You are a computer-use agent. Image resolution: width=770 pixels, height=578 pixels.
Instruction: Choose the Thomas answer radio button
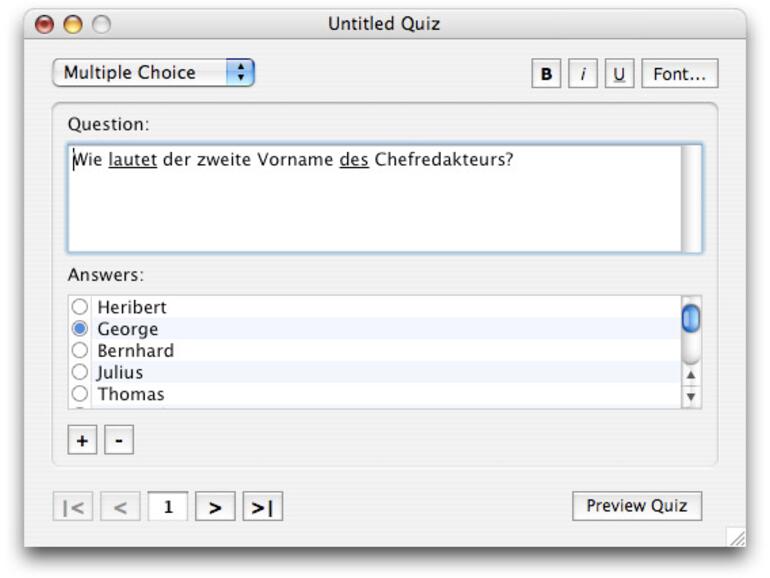pyautogui.click(x=80, y=394)
